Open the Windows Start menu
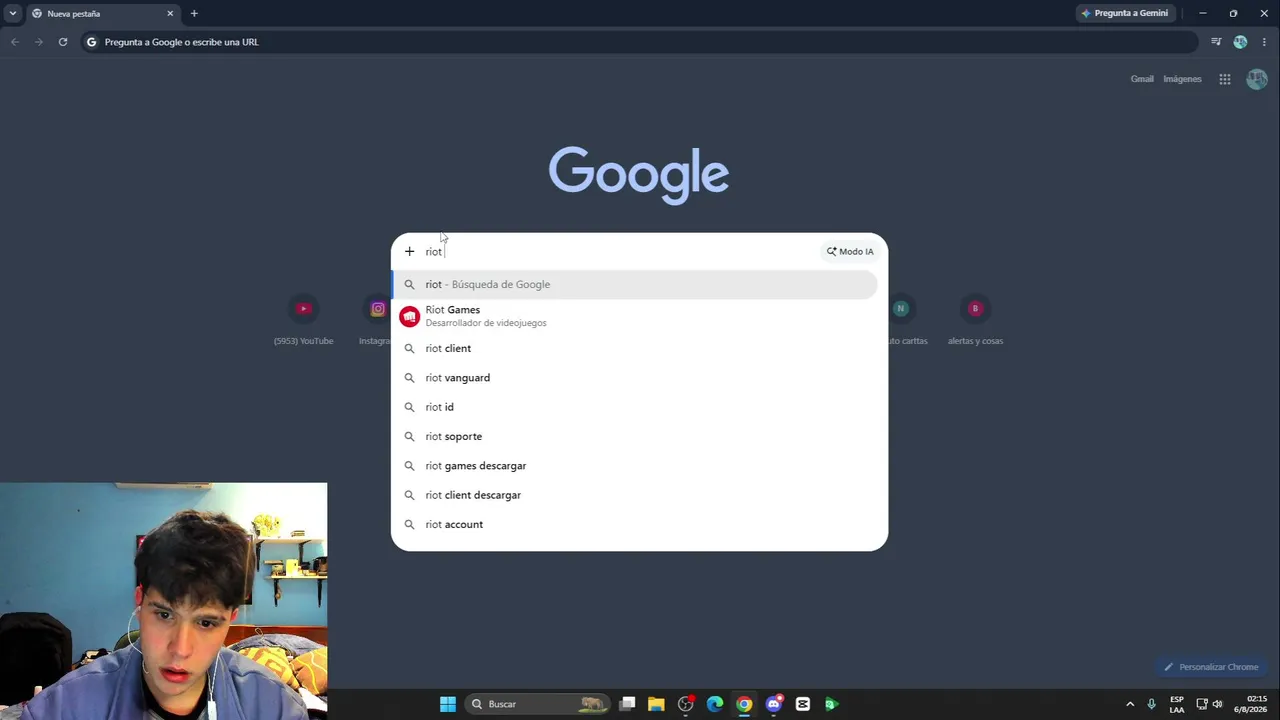Image resolution: width=1280 pixels, height=720 pixels. 448,704
